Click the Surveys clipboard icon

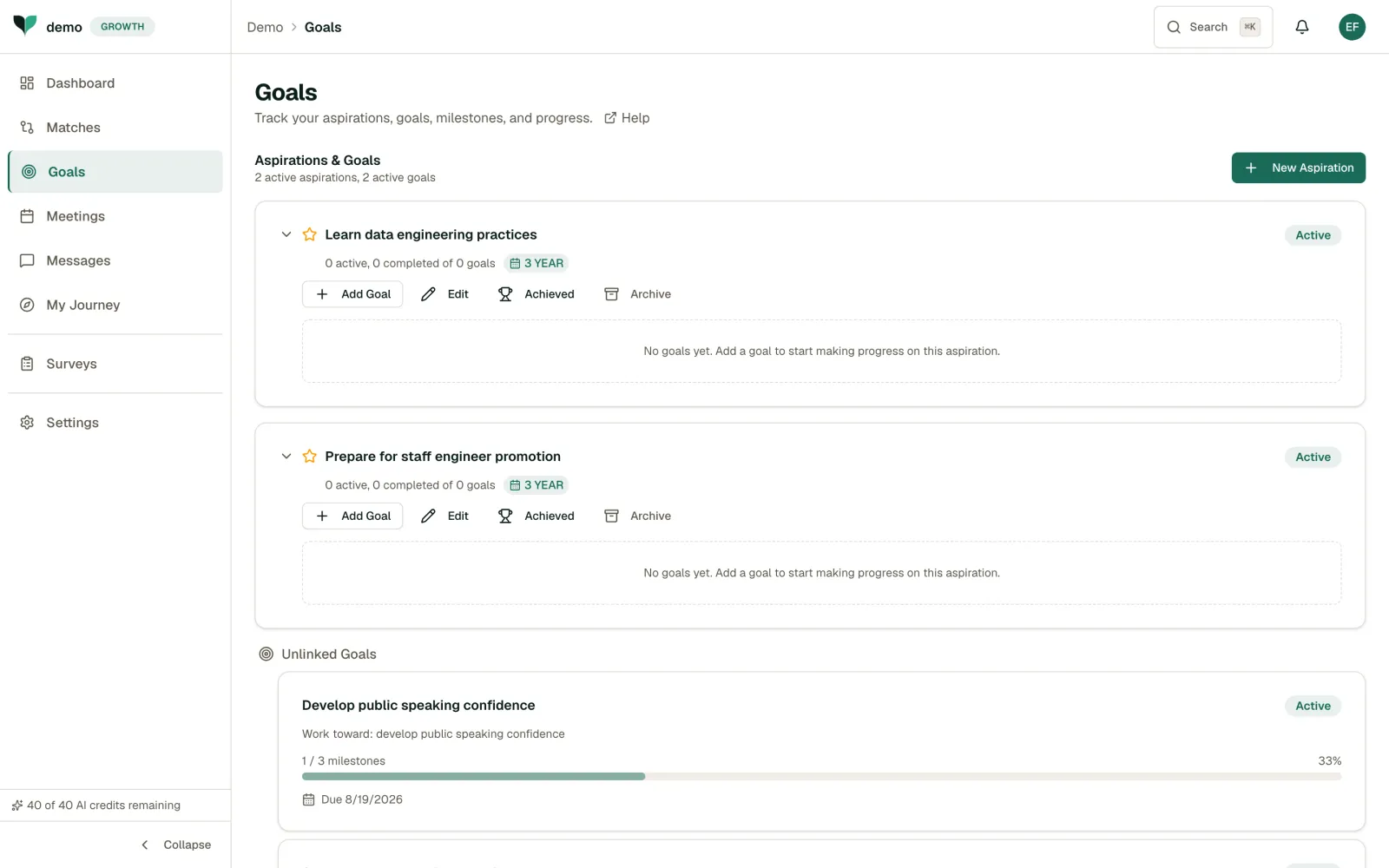click(x=27, y=364)
